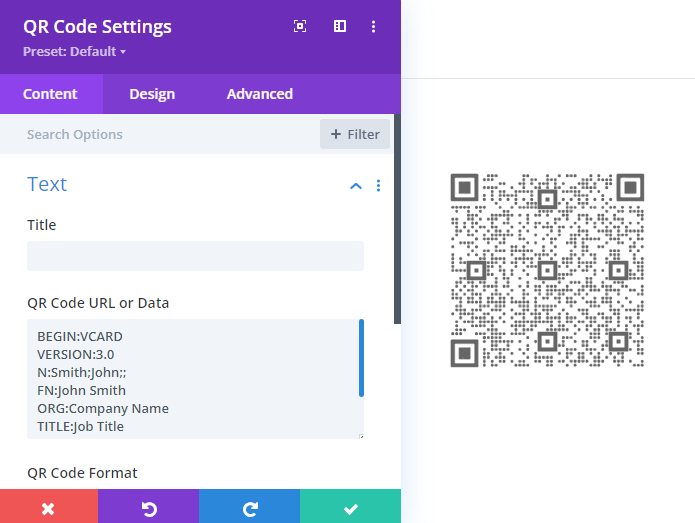Click the settings panel dark scrollbar

pyautogui.click(x=398, y=219)
